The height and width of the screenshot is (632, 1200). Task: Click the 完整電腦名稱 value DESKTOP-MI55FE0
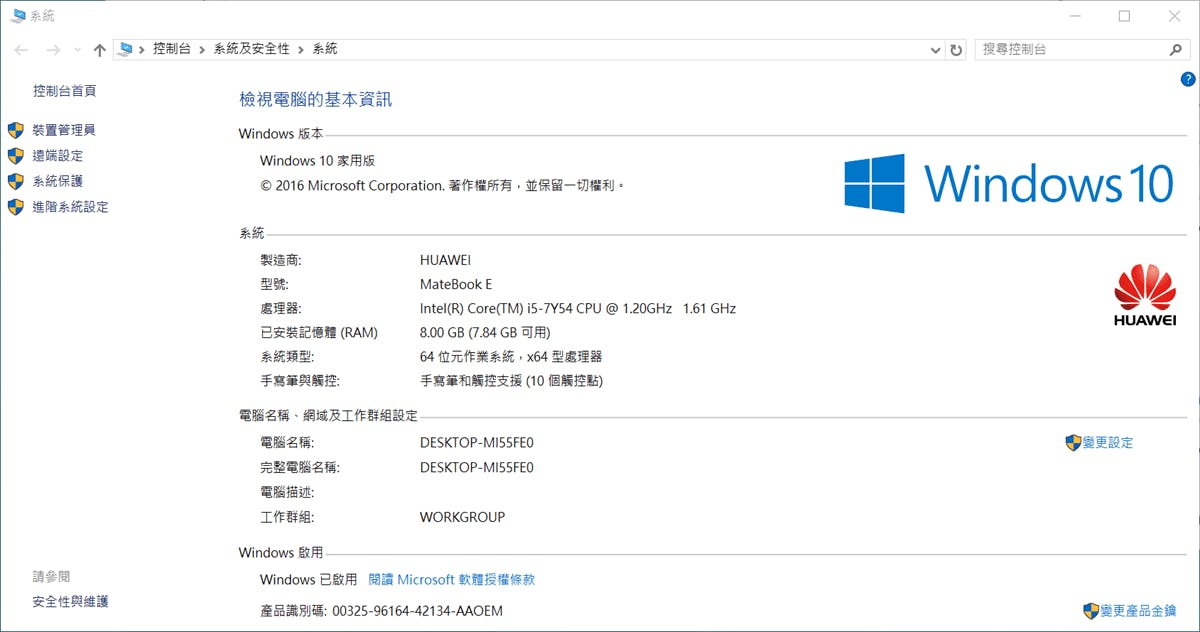pyautogui.click(x=477, y=467)
